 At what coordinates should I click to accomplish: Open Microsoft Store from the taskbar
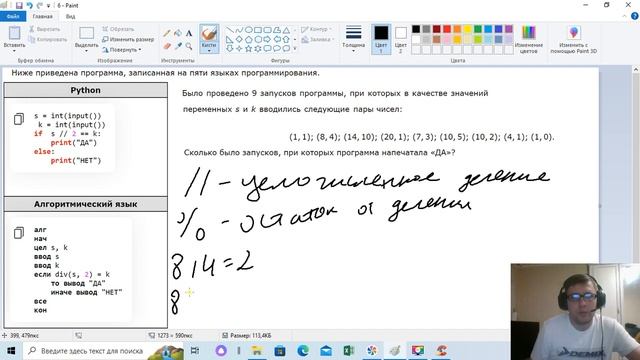(x=280, y=351)
